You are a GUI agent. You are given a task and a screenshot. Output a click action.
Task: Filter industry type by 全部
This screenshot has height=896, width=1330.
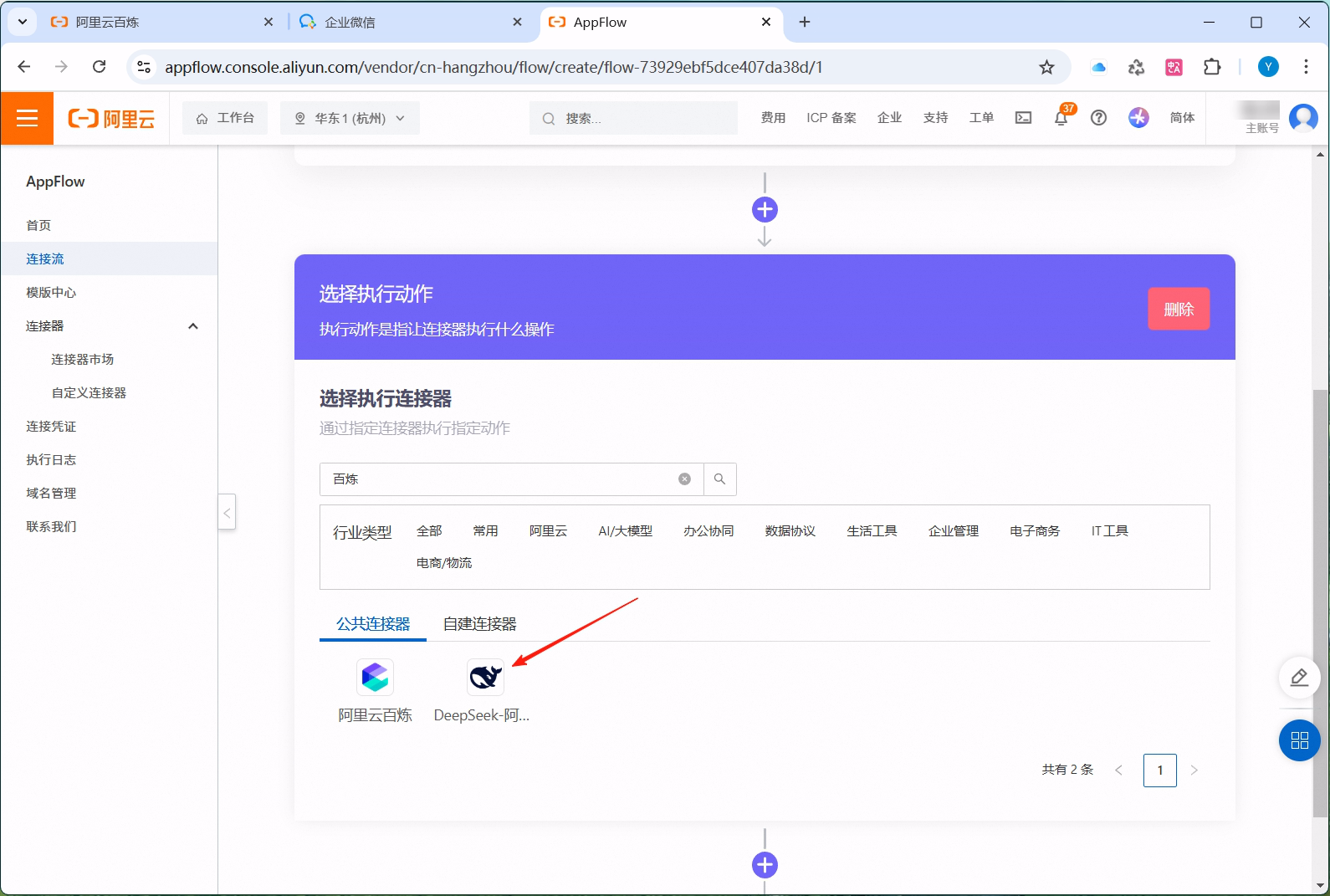[x=429, y=530]
